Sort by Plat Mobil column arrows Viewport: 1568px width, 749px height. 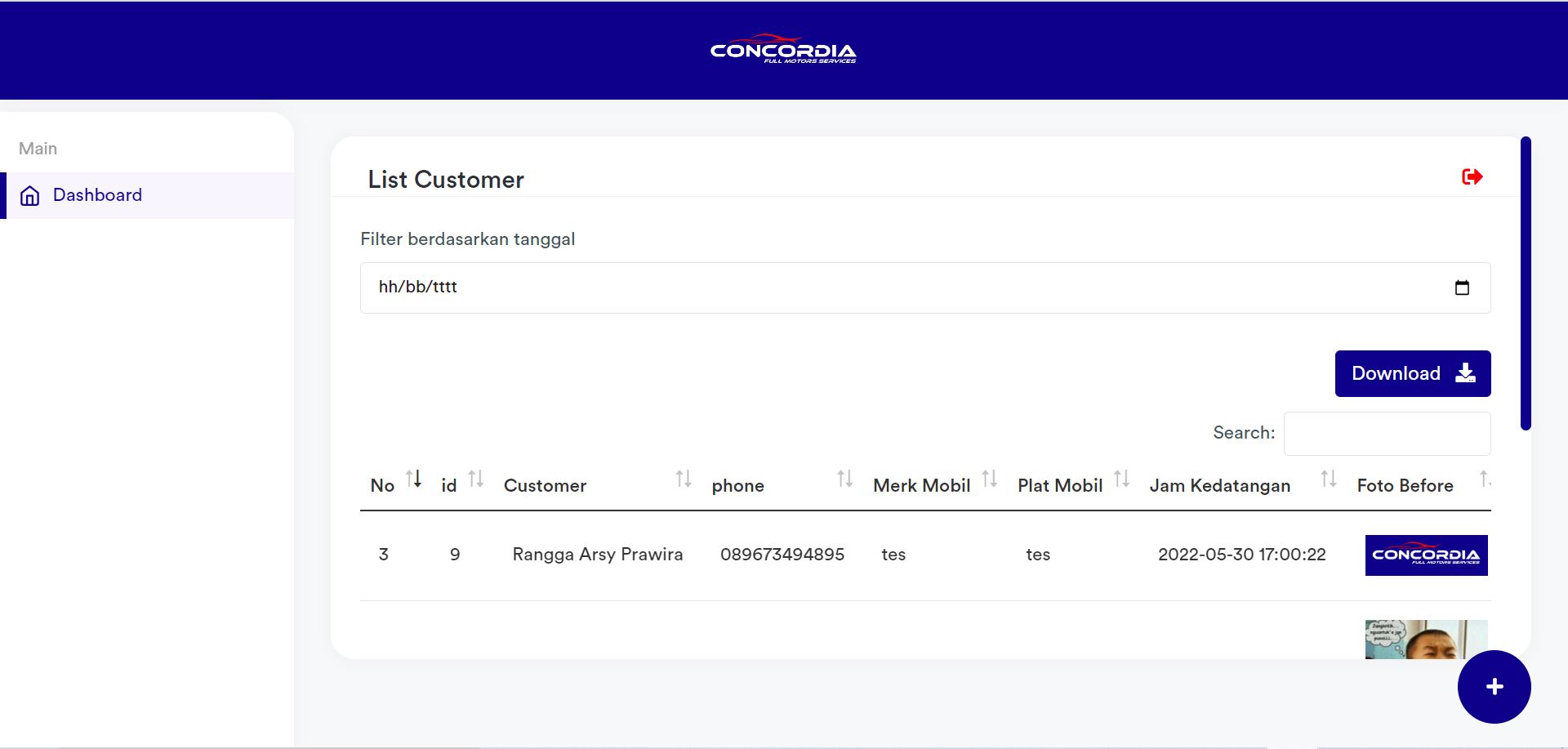pyautogui.click(x=1121, y=479)
